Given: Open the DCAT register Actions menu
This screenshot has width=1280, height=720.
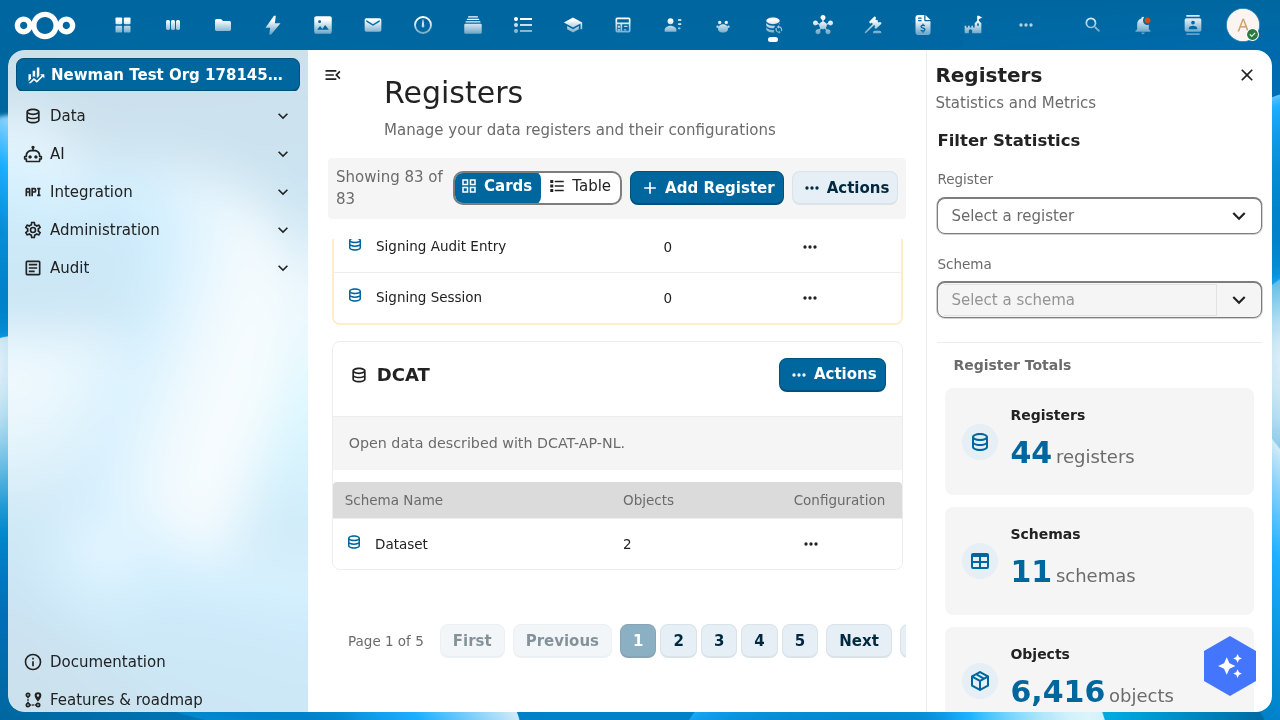Looking at the screenshot, I should [832, 375].
